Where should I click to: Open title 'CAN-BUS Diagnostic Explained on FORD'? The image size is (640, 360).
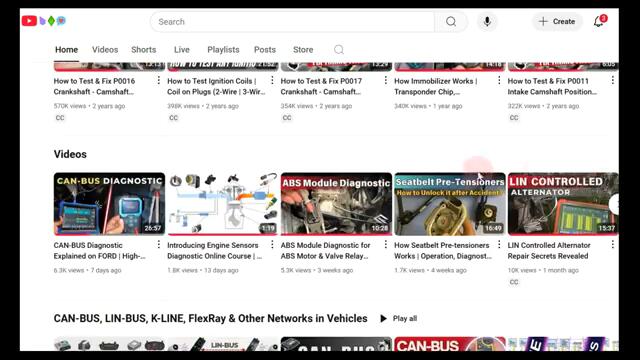(100, 251)
